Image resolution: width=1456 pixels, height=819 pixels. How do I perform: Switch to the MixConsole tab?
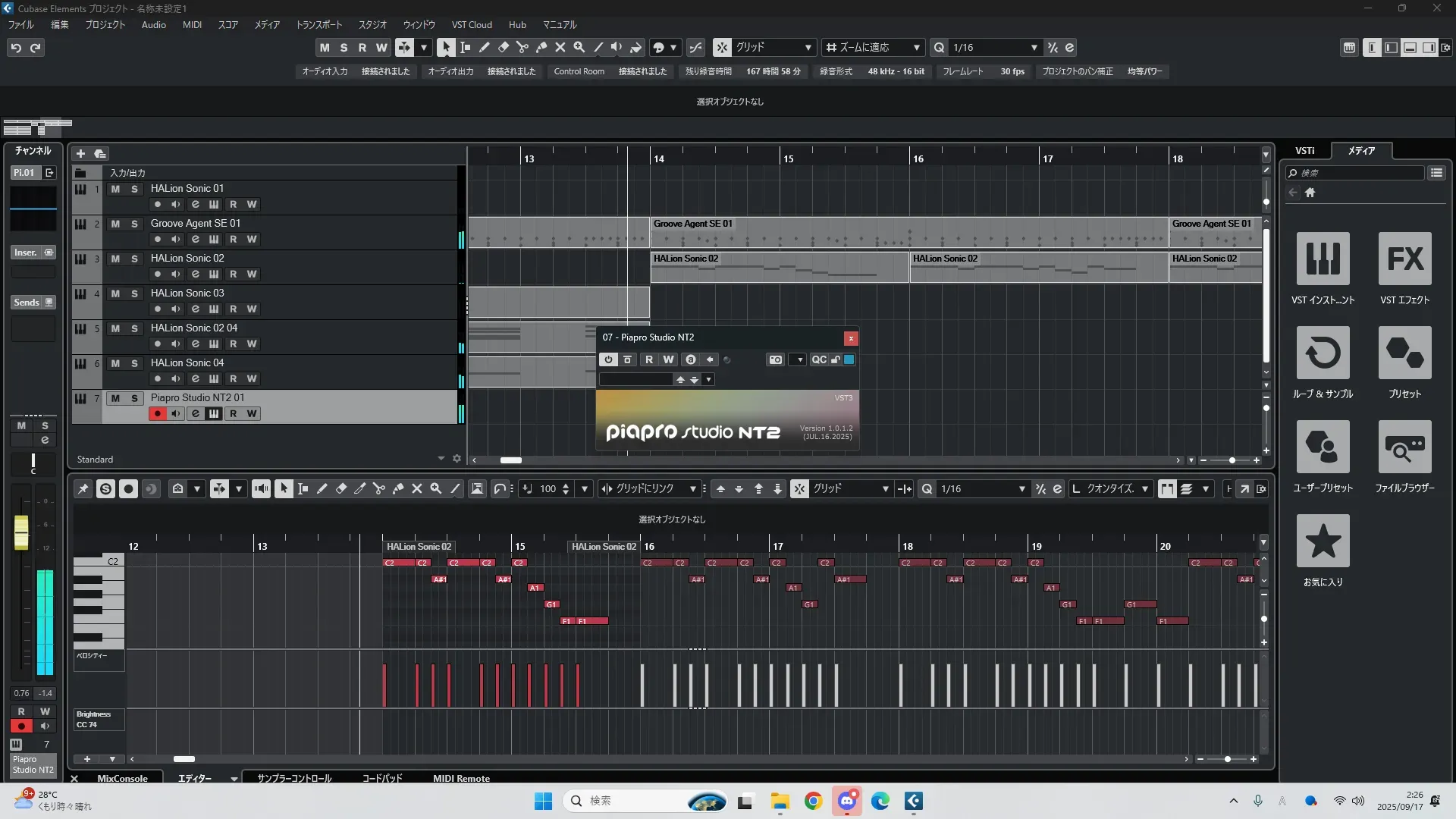click(122, 778)
